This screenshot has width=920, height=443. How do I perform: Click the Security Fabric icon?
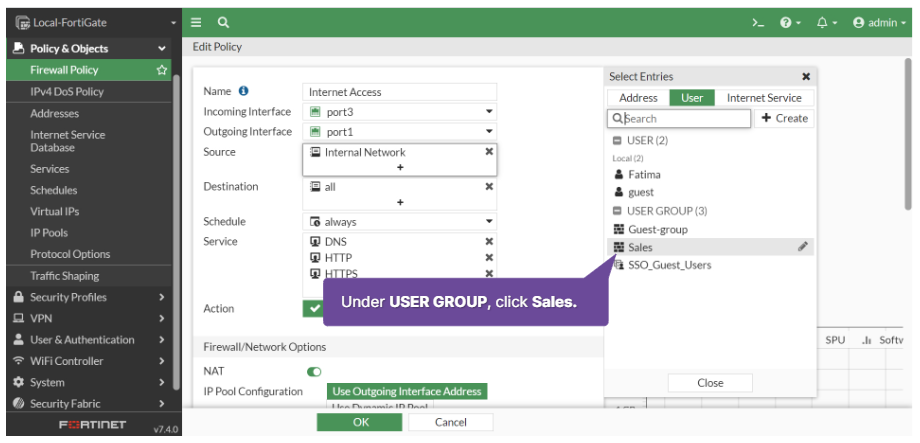pos(19,404)
